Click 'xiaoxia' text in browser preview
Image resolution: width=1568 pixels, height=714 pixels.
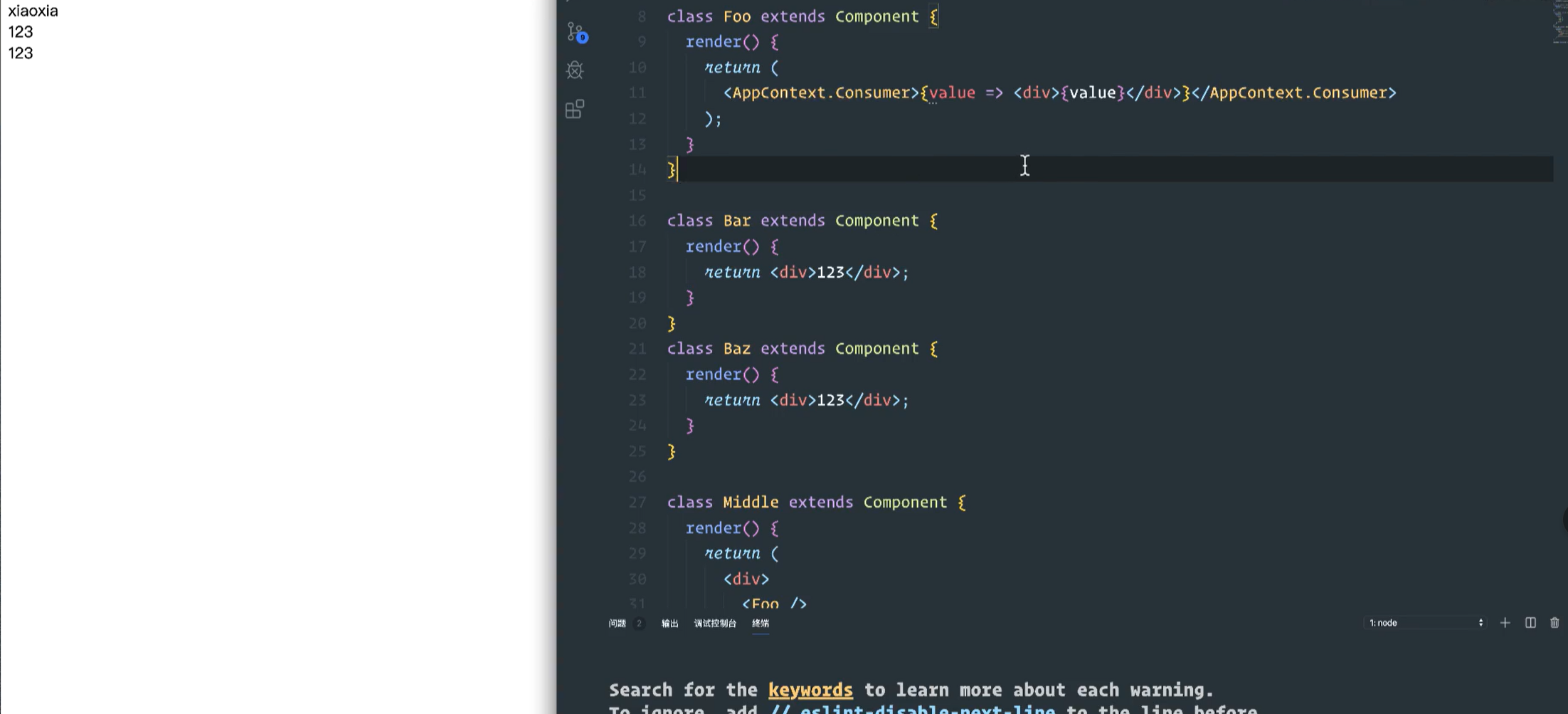click(33, 11)
